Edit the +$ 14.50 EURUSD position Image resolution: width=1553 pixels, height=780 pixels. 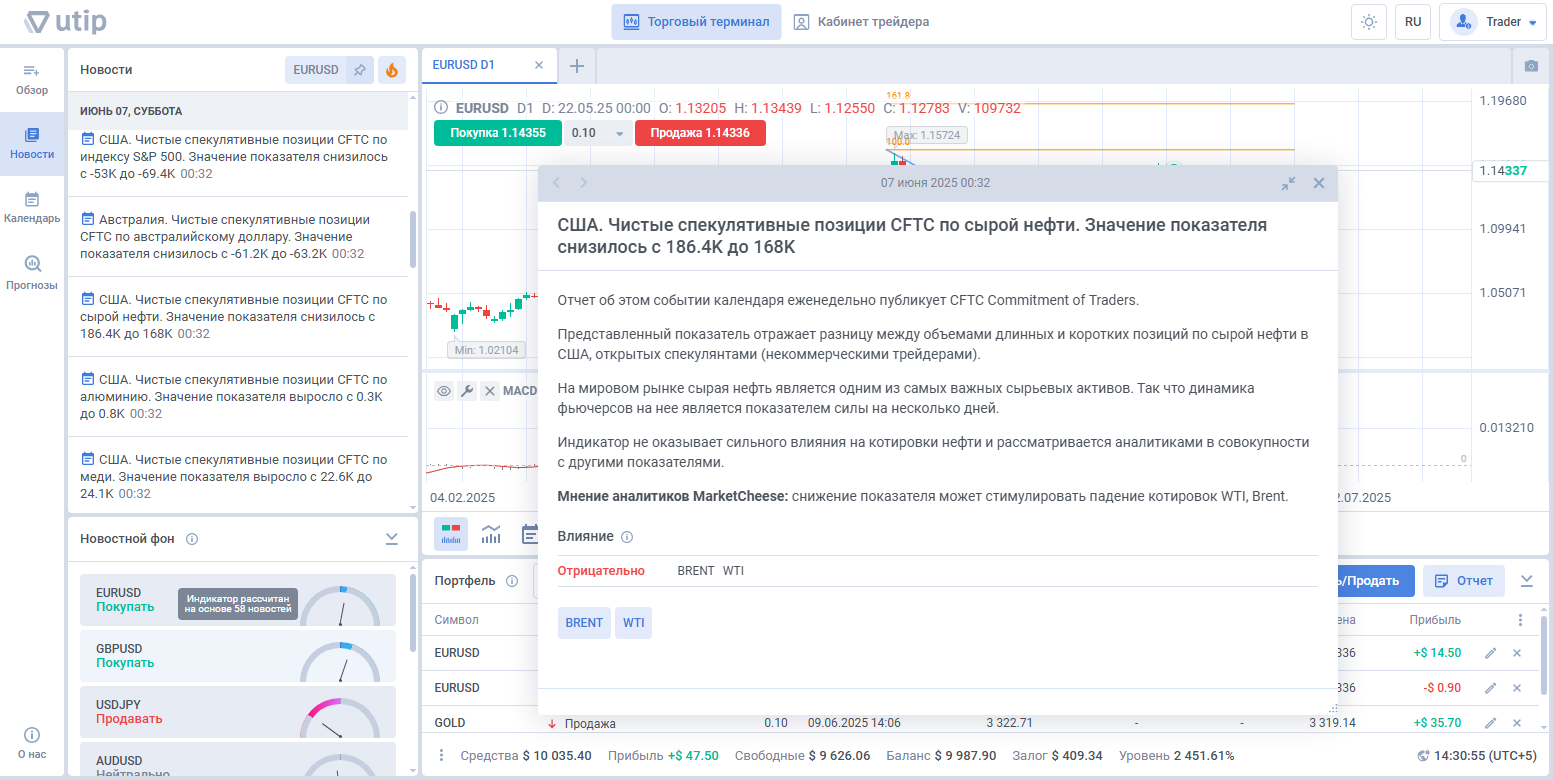coord(1491,653)
